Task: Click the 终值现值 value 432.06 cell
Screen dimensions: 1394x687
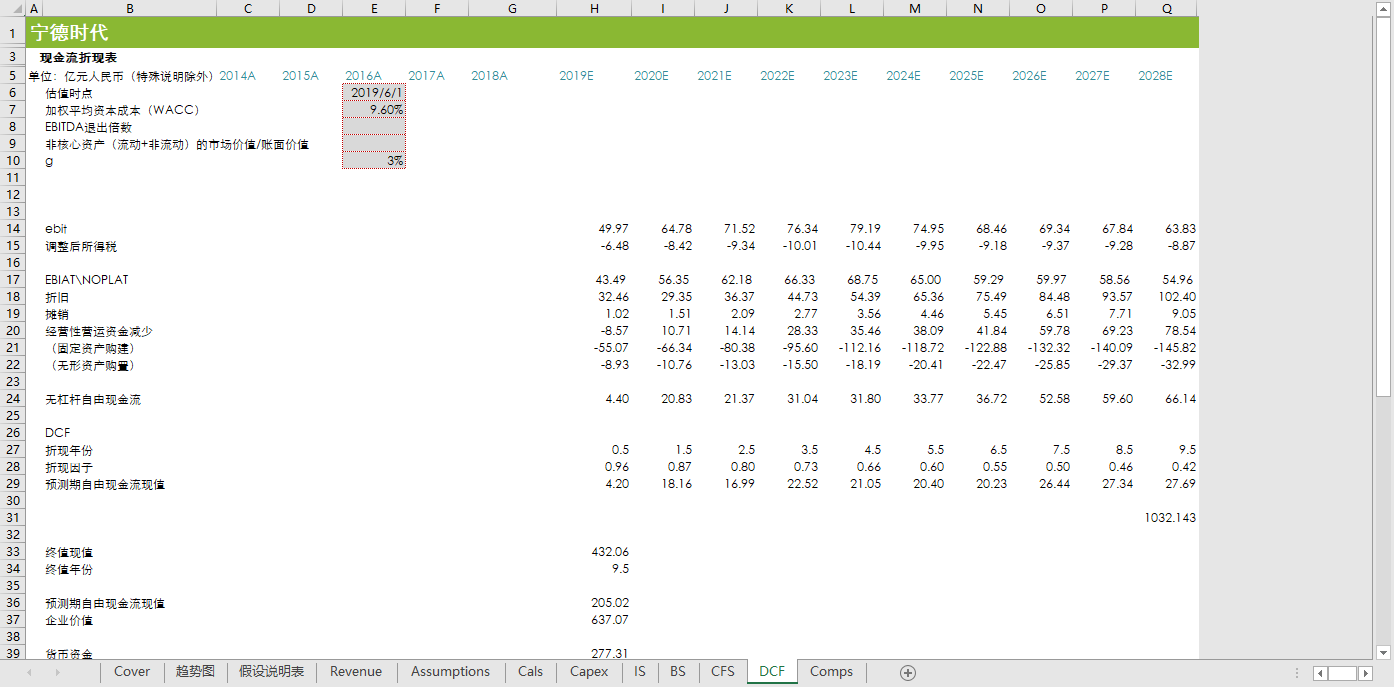Action: click(x=594, y=552)
